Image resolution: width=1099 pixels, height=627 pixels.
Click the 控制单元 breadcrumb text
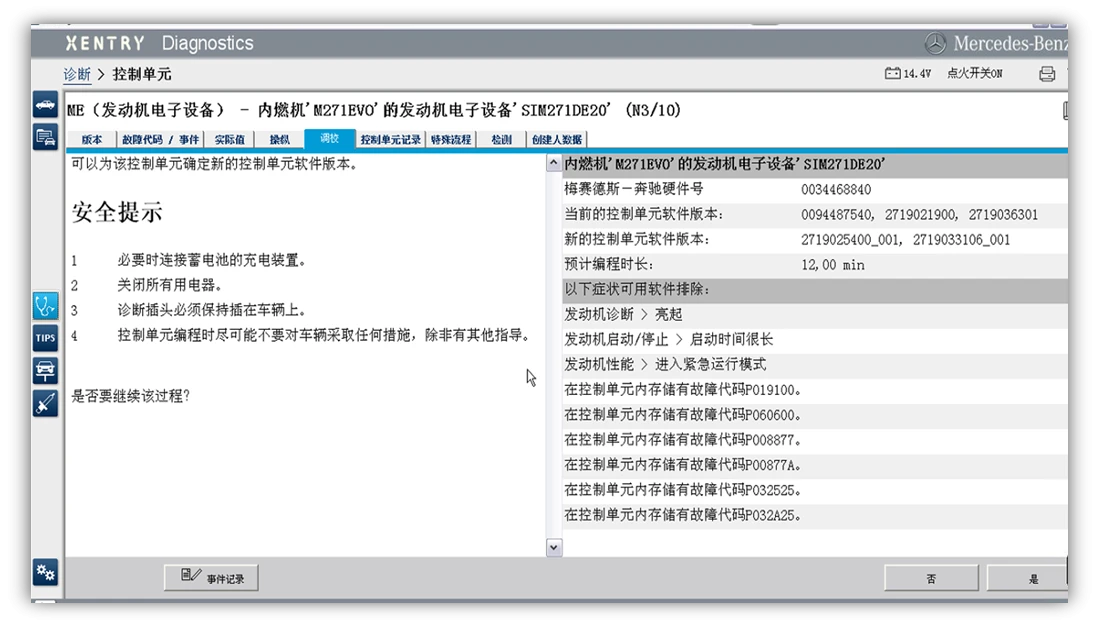[x=142, y=74]
